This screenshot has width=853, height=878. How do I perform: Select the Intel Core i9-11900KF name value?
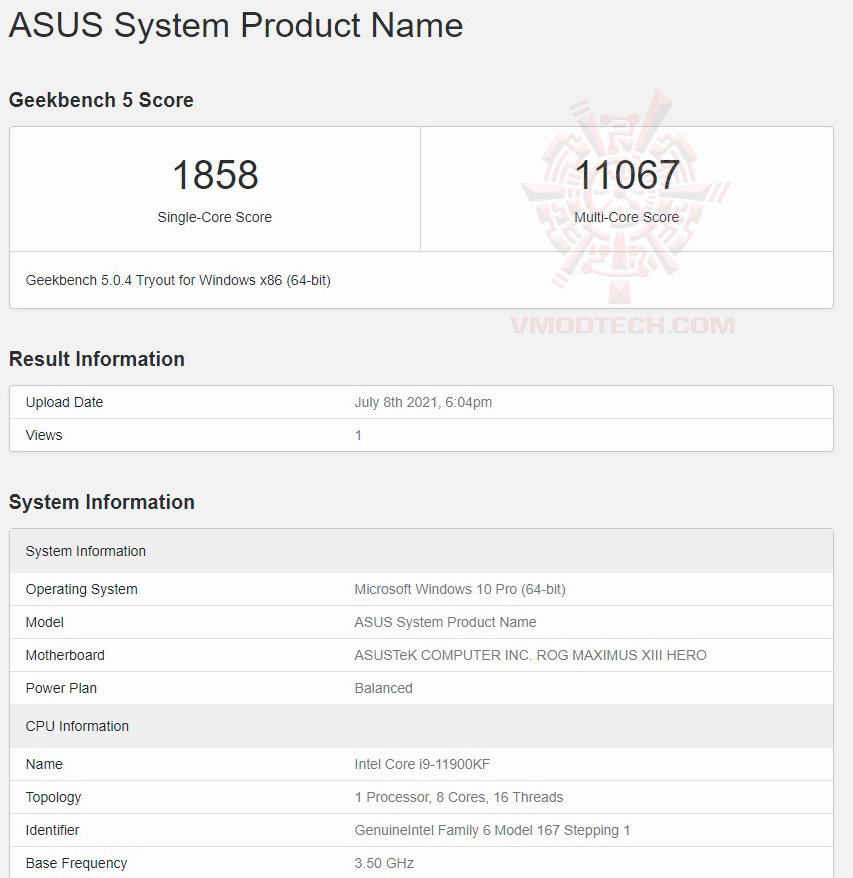[x=422, y=764]
